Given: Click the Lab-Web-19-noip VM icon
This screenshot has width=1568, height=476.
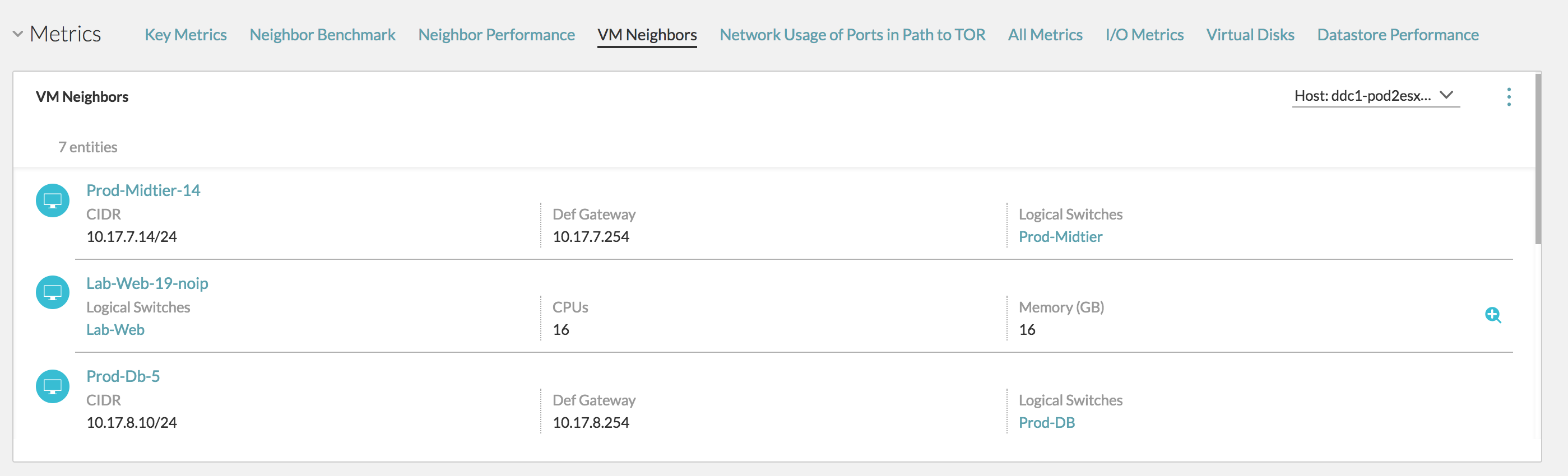Looking at the screenshot, I should click(52, 293).
